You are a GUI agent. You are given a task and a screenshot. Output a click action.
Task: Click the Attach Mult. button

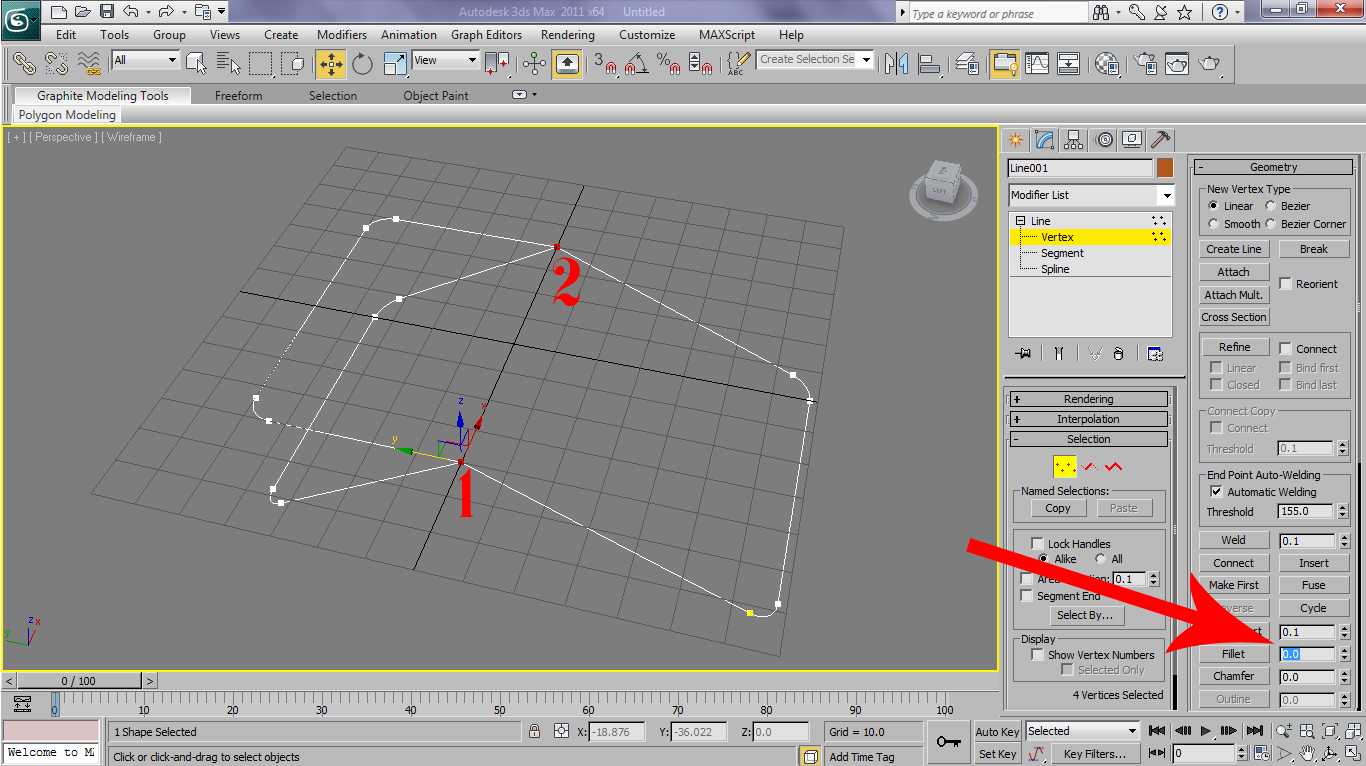(1234, 295)
